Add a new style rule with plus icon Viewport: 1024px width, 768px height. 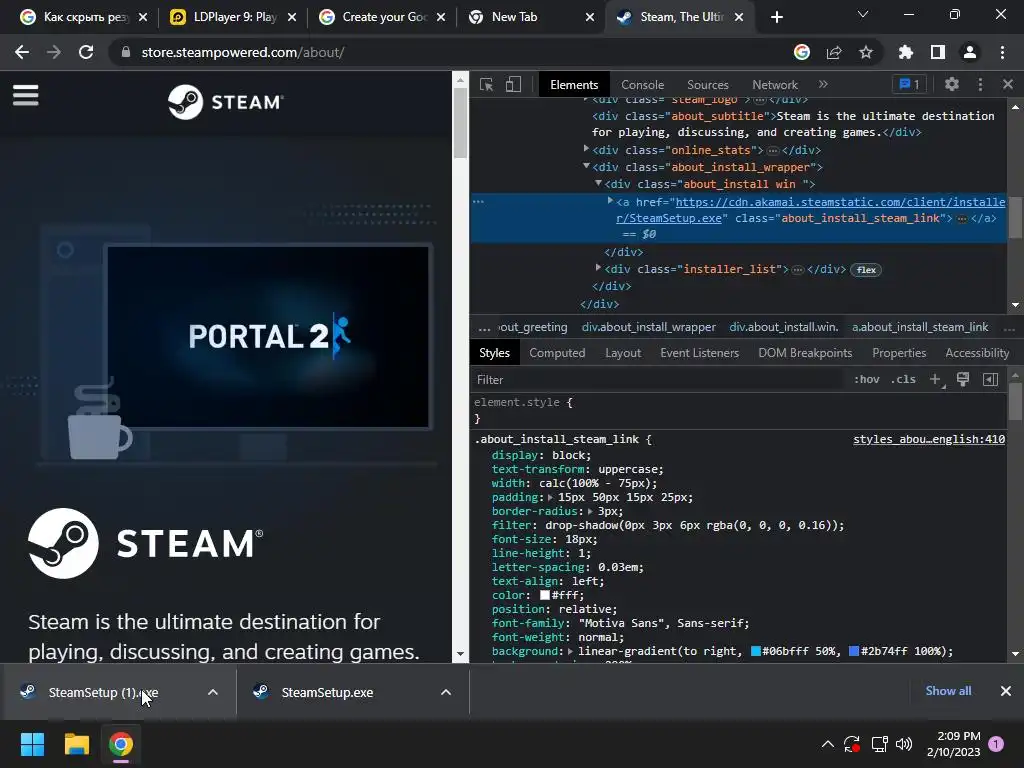[935, 379]
